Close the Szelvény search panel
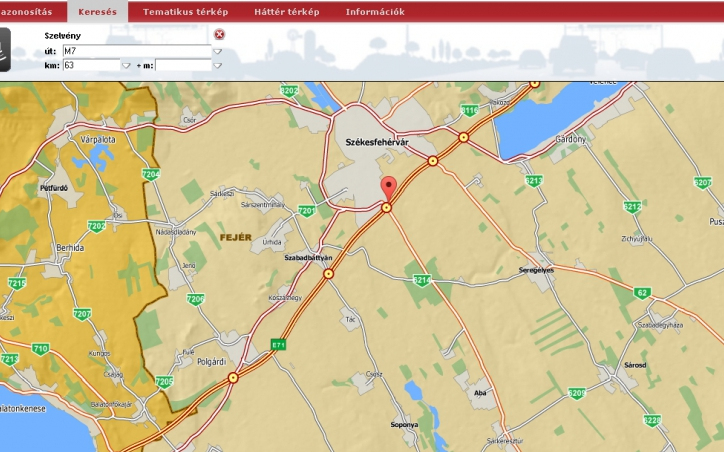The image size is (724, 452). click(x=219, y=34)
